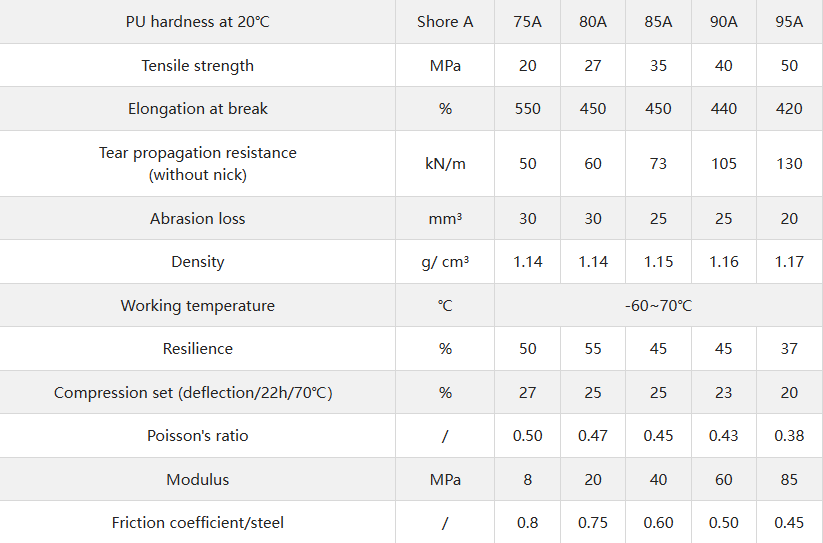Click the 'Compression set (deflection/22h/70°C)' label
The height and width of the screenshot is (543, 823).
pos(193,393)
